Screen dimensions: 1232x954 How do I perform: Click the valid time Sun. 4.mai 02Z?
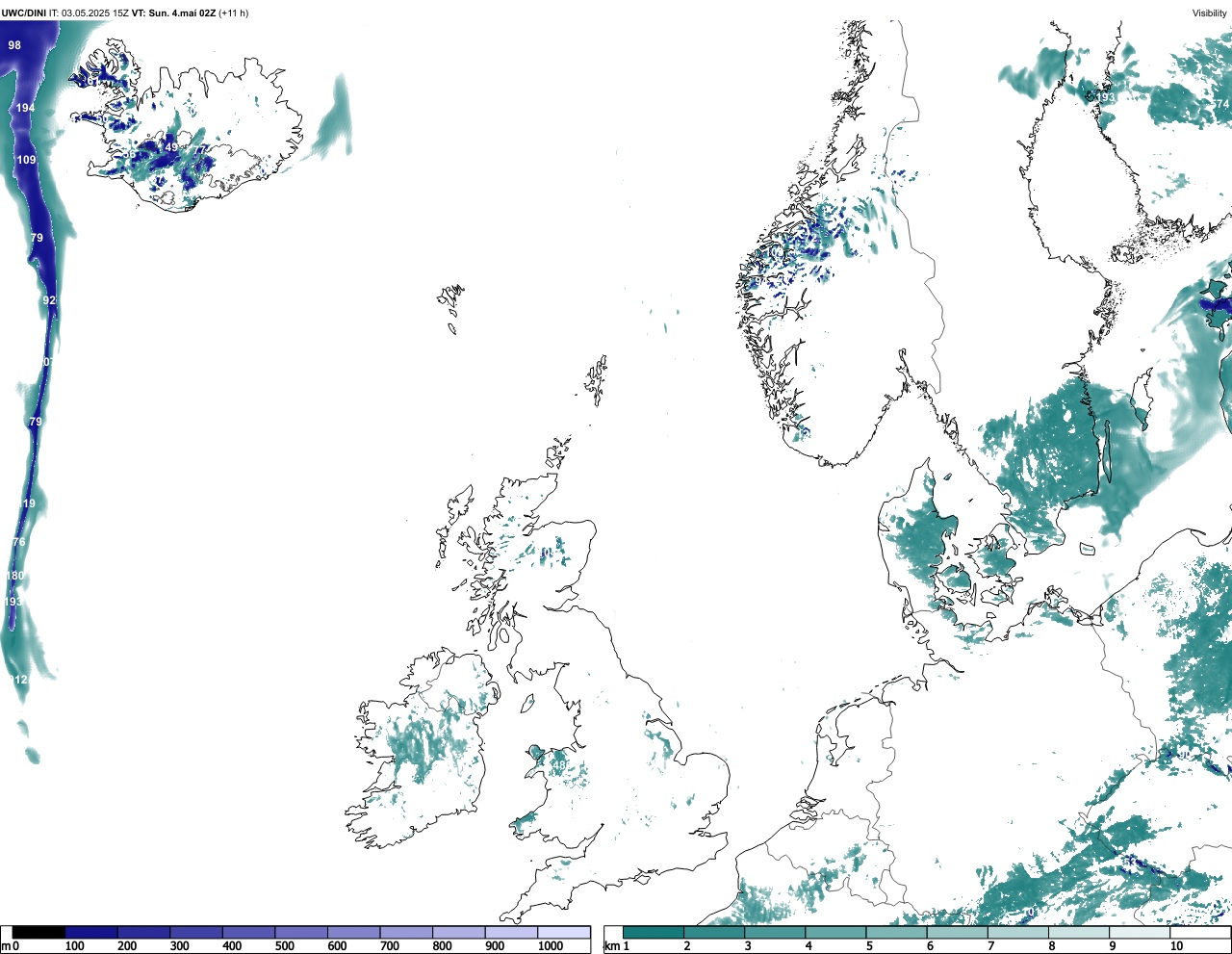(182, 13)
